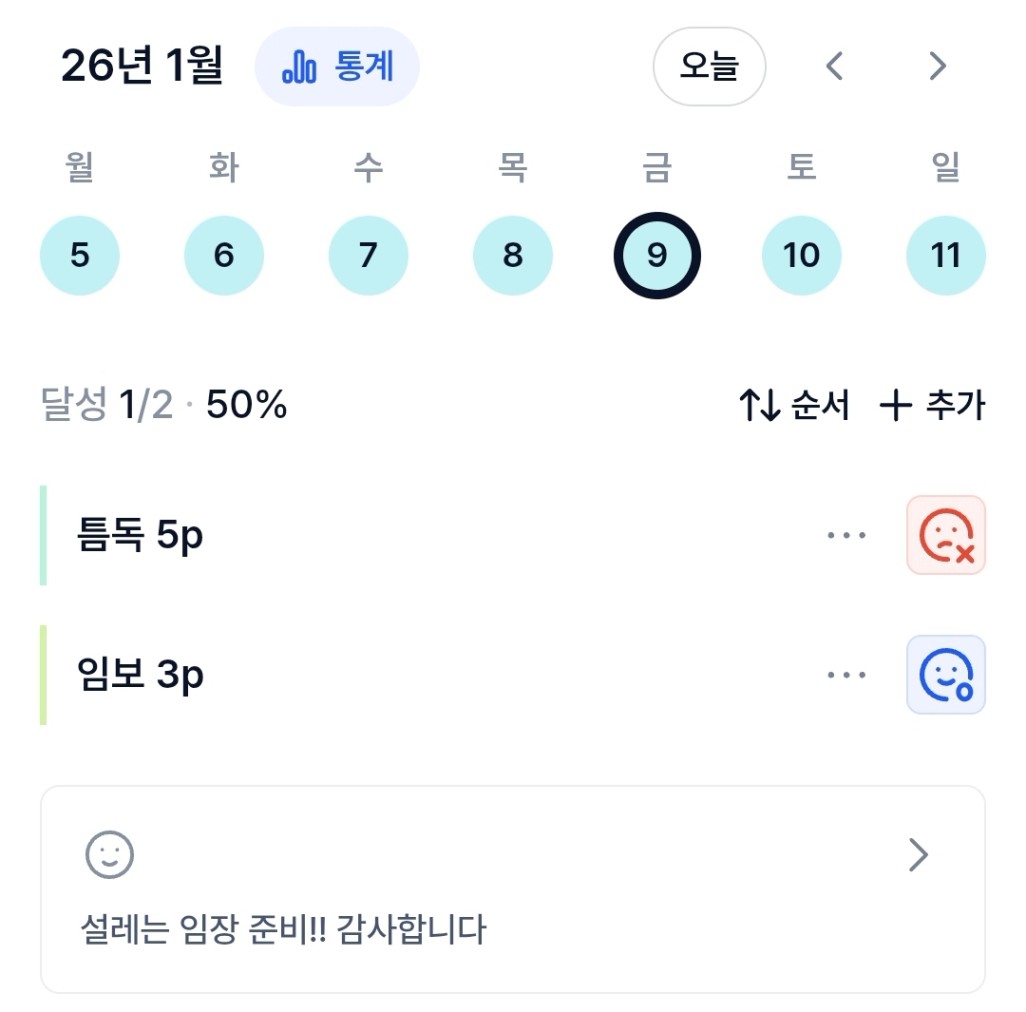Click the 순서 reorder arrows
Screen dimensions: 1026x1012
tap(794, 406)
